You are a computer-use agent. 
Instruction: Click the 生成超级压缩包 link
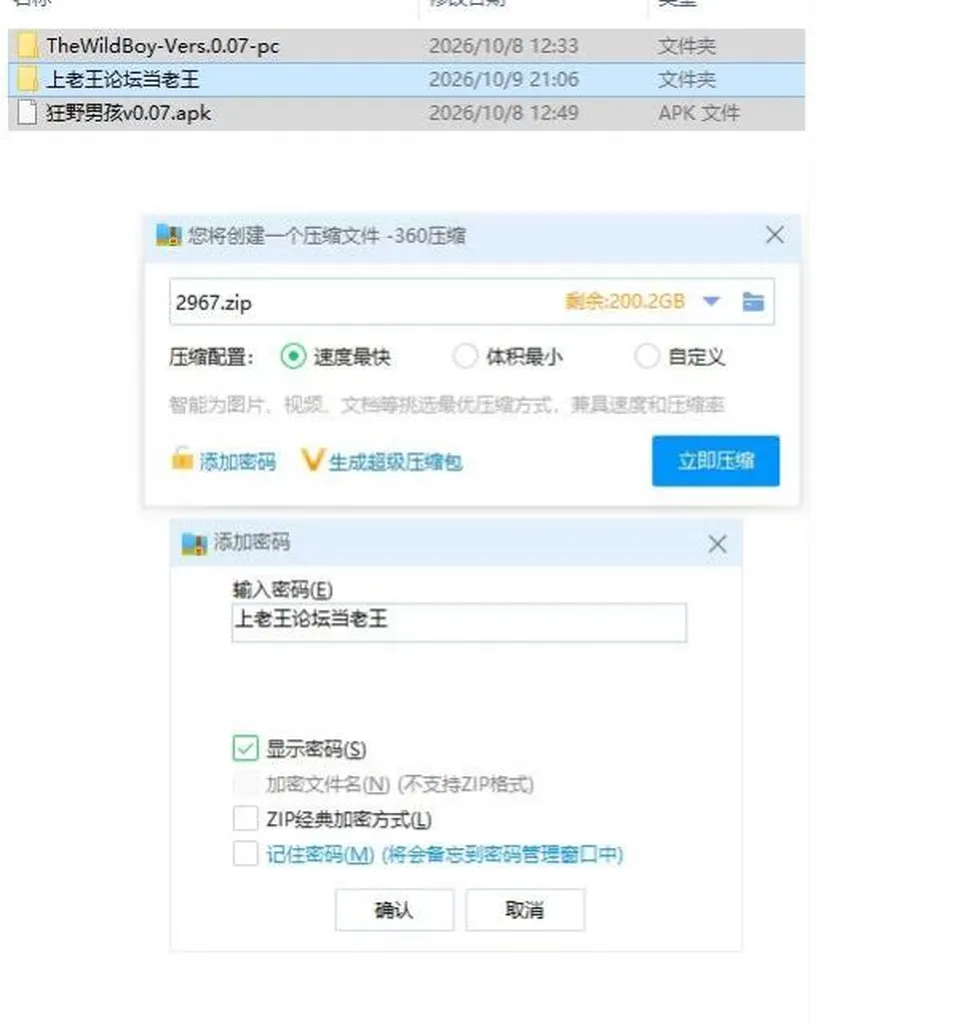(396, 462)
